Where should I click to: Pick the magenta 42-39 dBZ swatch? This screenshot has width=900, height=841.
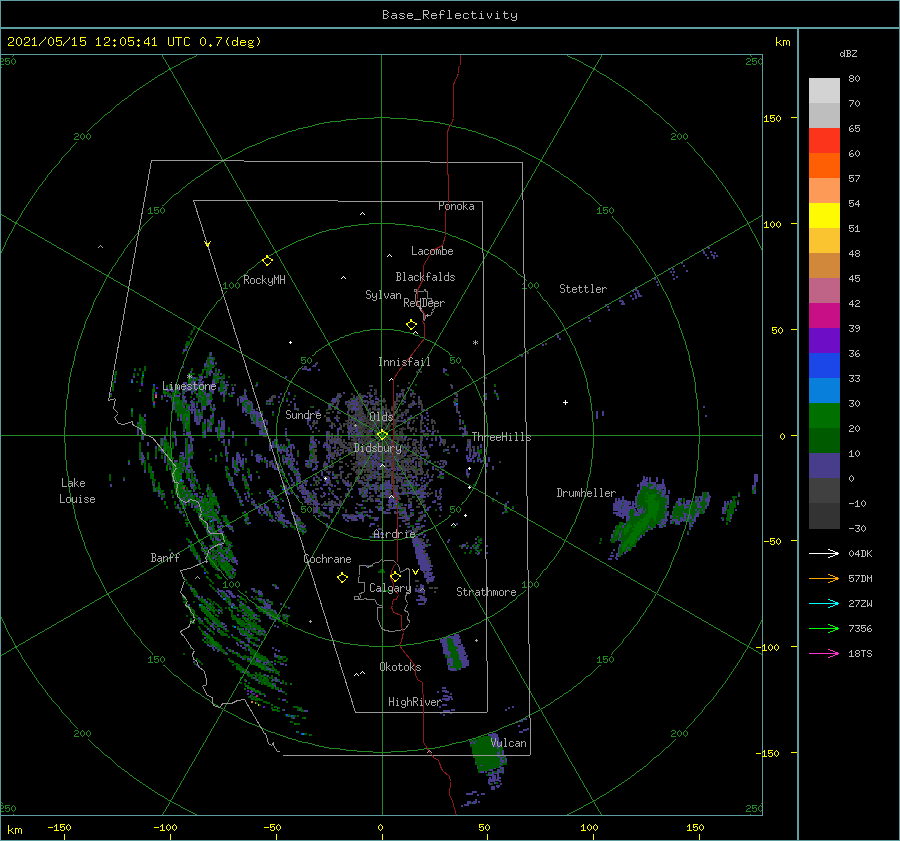tap(824, 316)
